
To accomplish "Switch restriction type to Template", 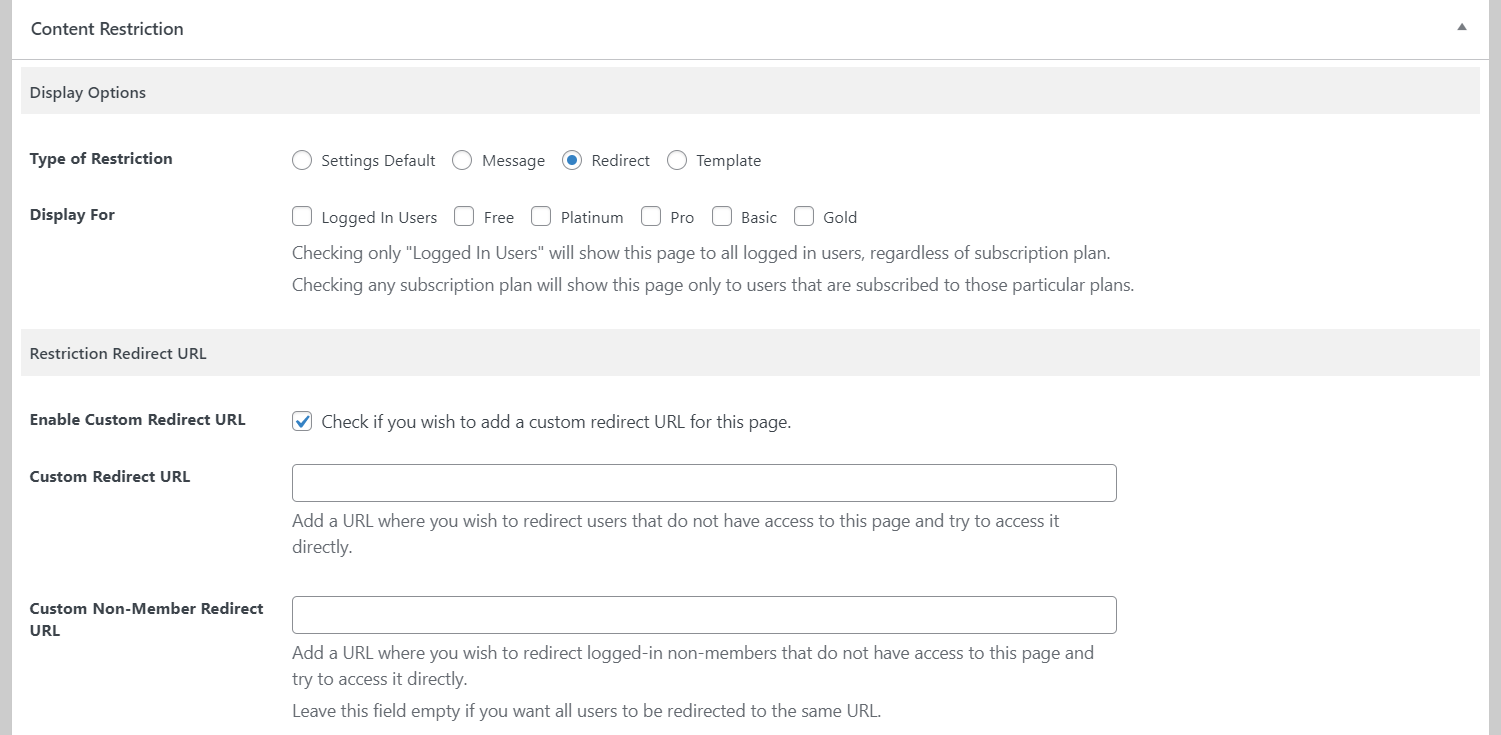I will (677, 160).
